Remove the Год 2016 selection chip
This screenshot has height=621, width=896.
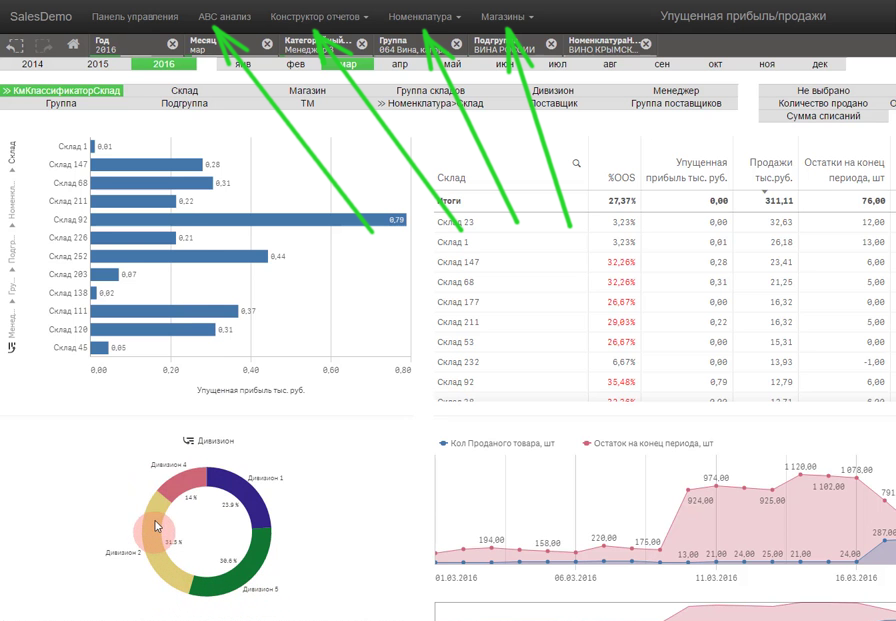coord(173,44)
